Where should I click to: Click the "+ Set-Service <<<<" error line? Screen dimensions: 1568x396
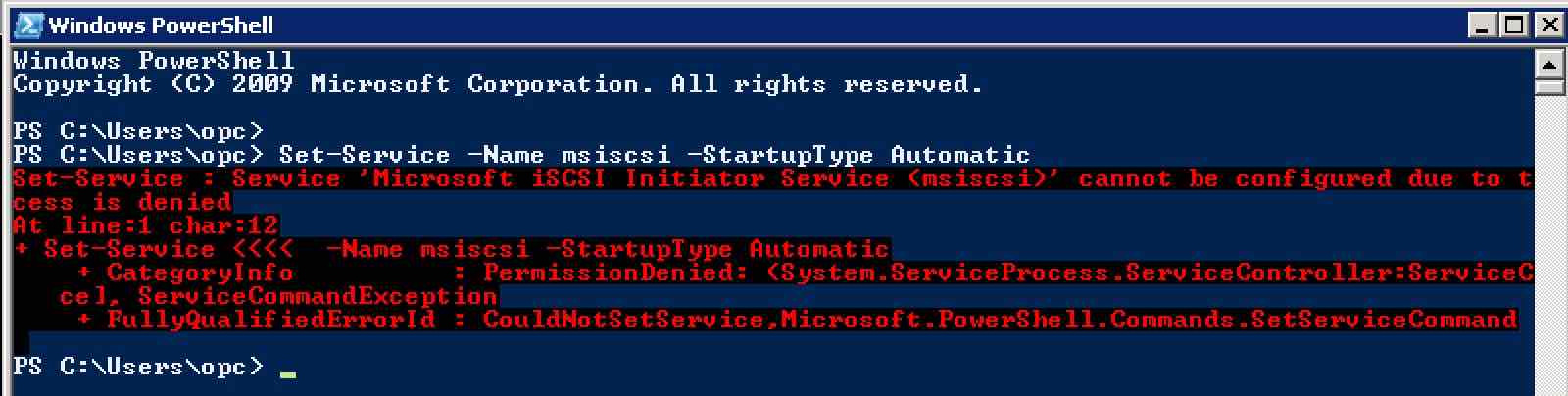coord(451,249)
